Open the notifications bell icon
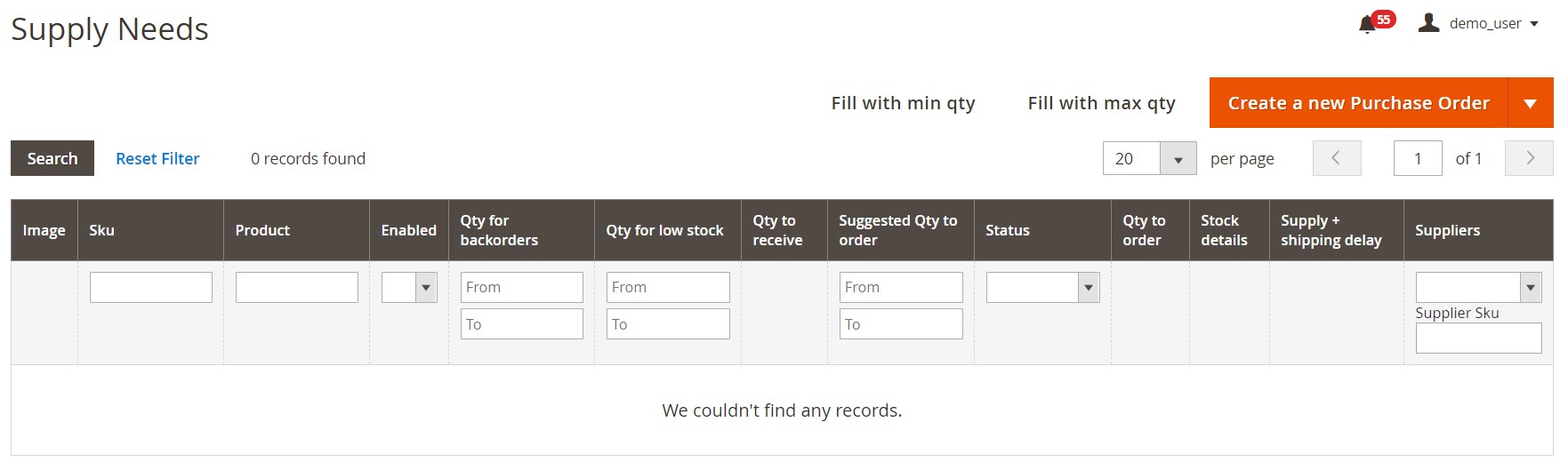Viewport: 1568px width, 470px height. click(1367, 24)
